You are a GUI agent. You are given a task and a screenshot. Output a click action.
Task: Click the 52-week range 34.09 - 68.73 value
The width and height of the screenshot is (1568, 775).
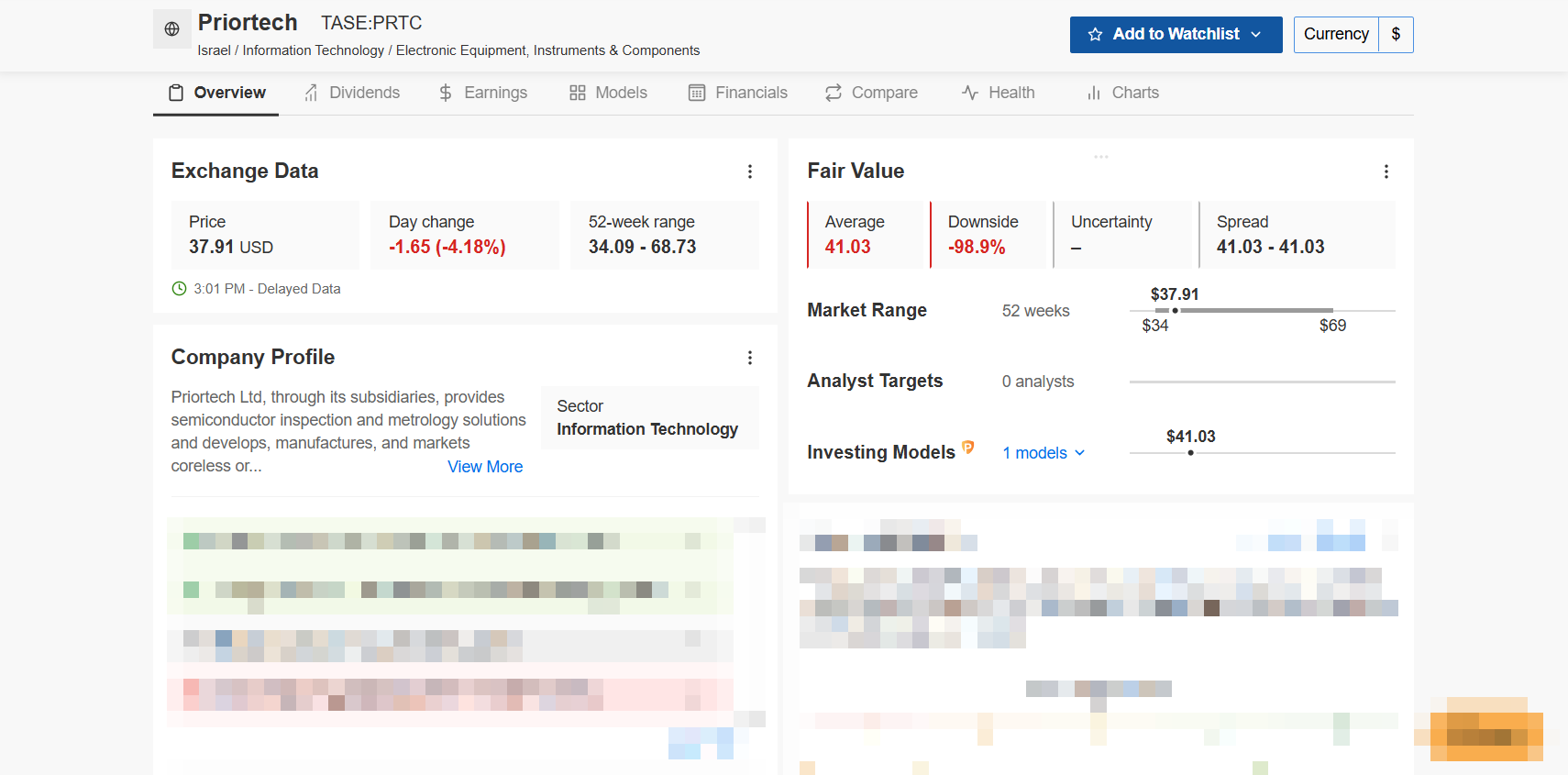click(643, 247)
